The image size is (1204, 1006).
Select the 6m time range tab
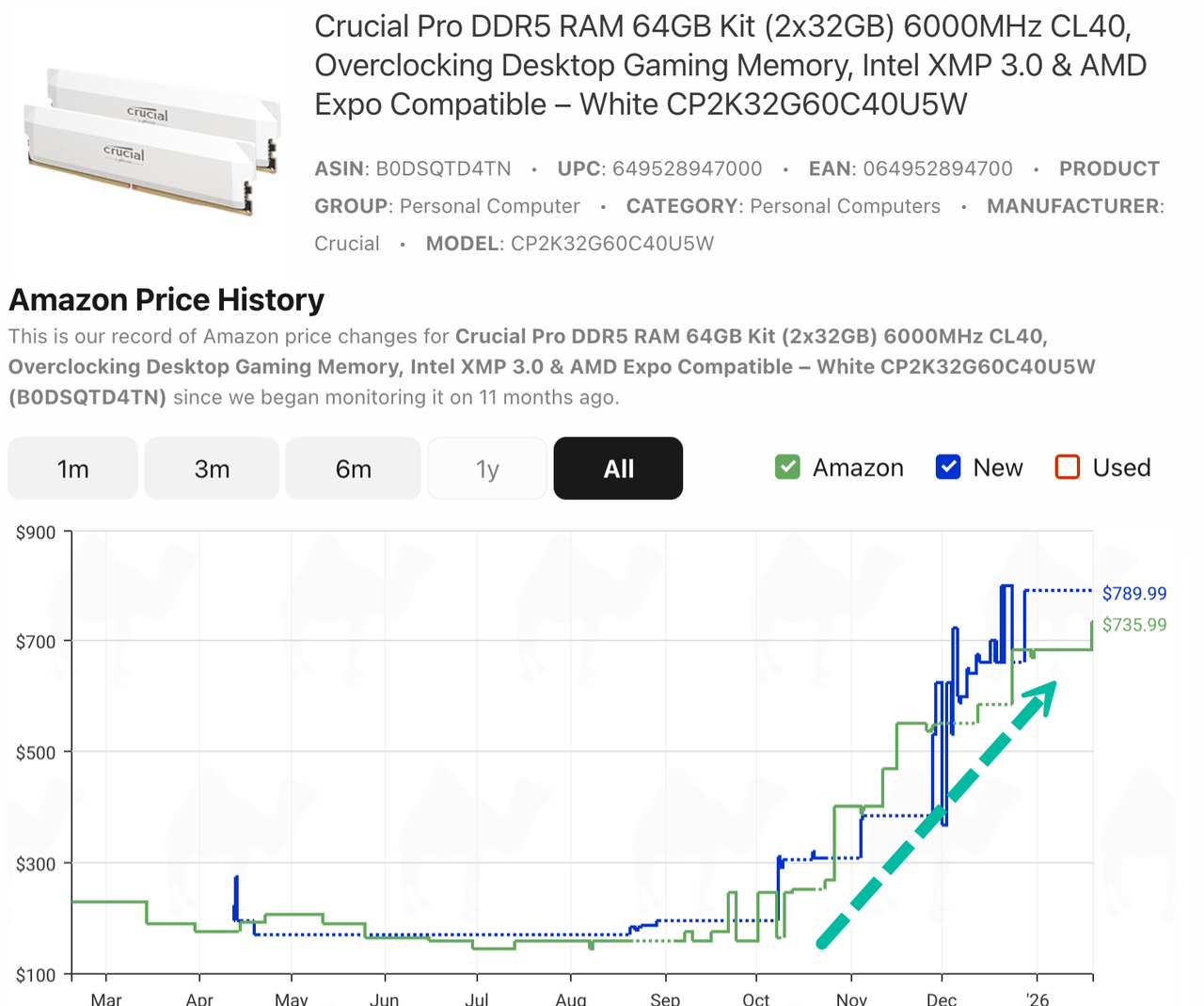pyautogui.click(x=354, y=469)
